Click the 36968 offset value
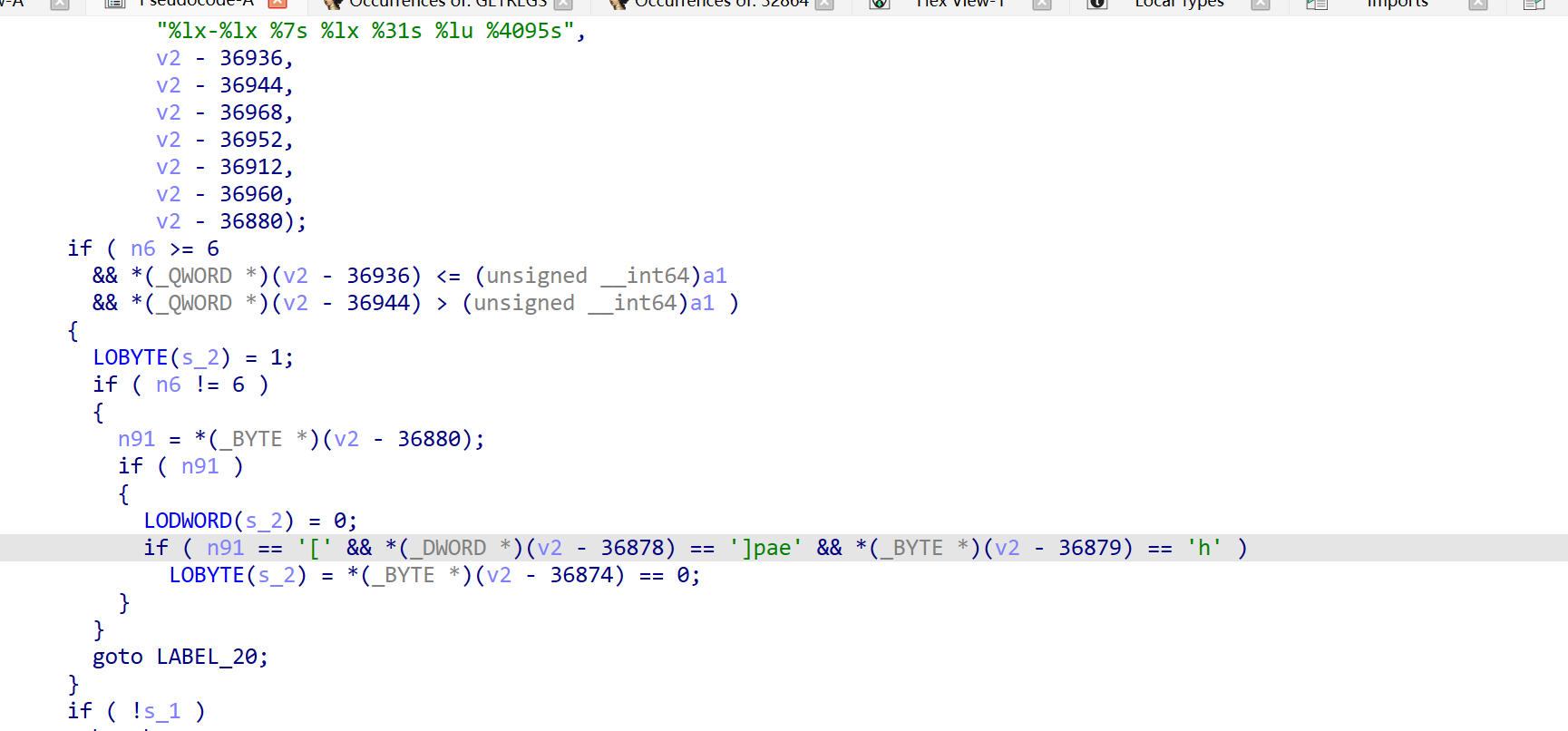Viewport: 1568px width, 731px height. click(251, 112)
